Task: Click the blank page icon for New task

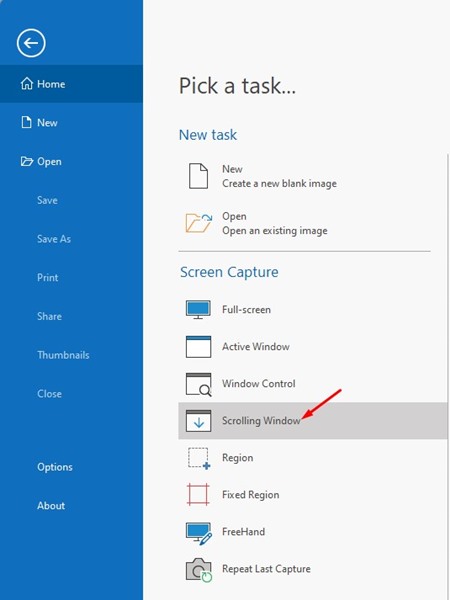Action: [x=199, y=176]
